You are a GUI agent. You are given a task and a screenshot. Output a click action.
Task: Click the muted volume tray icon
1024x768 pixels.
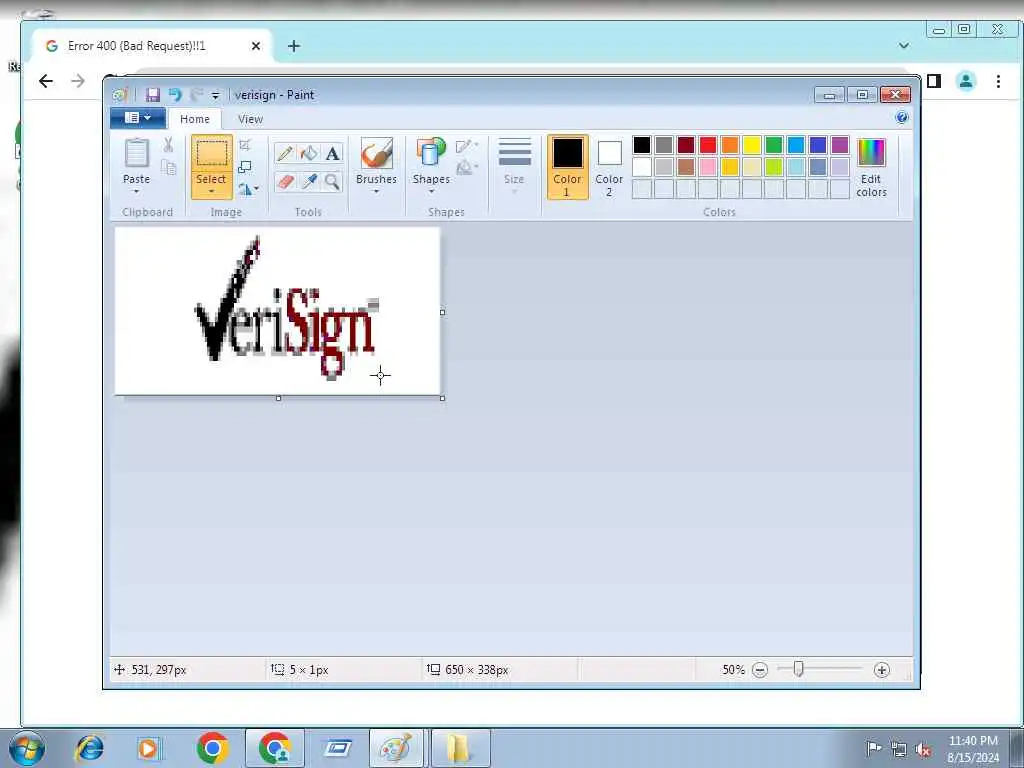(x=923, y=749)
